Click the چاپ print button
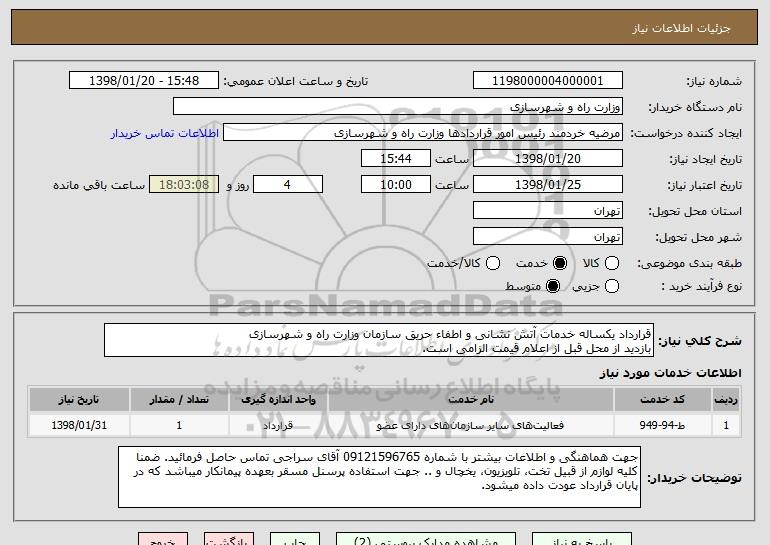 (x=295, y=539)
